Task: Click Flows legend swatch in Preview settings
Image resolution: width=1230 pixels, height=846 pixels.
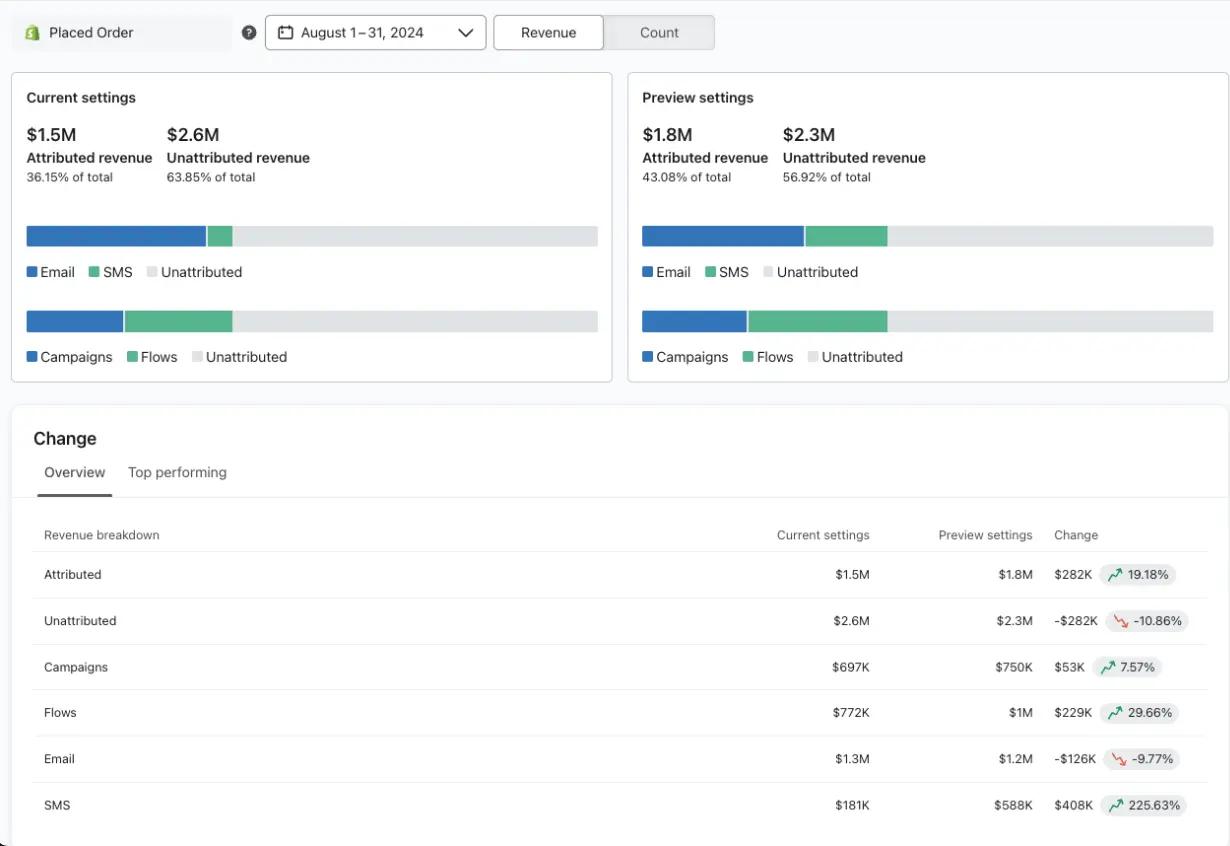Action: pyautogui.click(x=748, y=357)
